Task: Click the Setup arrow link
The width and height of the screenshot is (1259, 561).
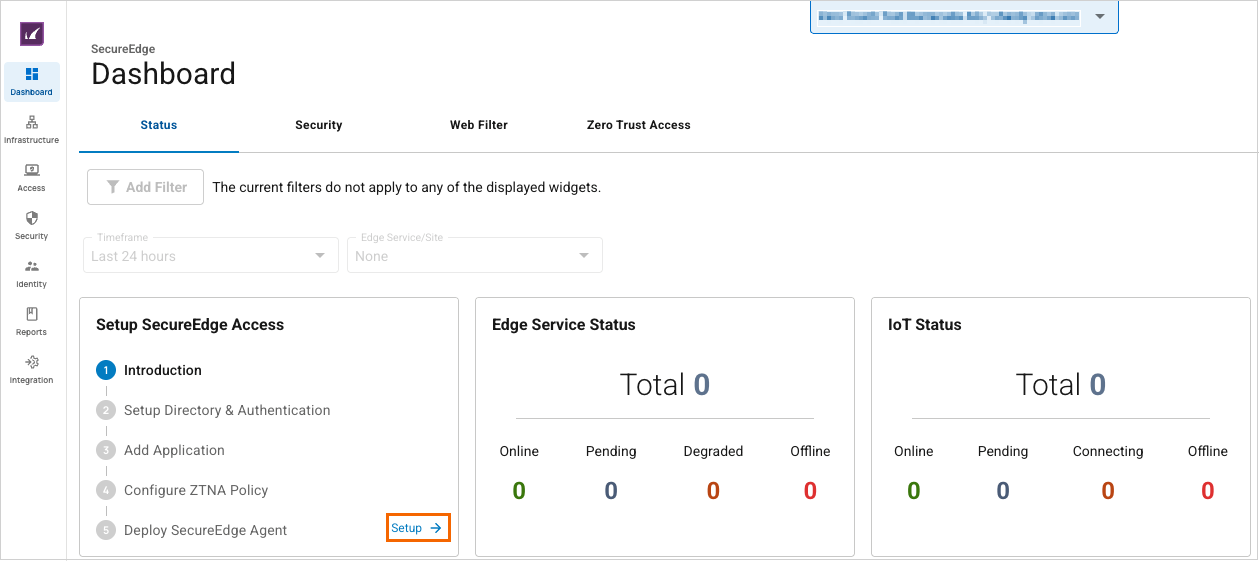Action: 417,528
